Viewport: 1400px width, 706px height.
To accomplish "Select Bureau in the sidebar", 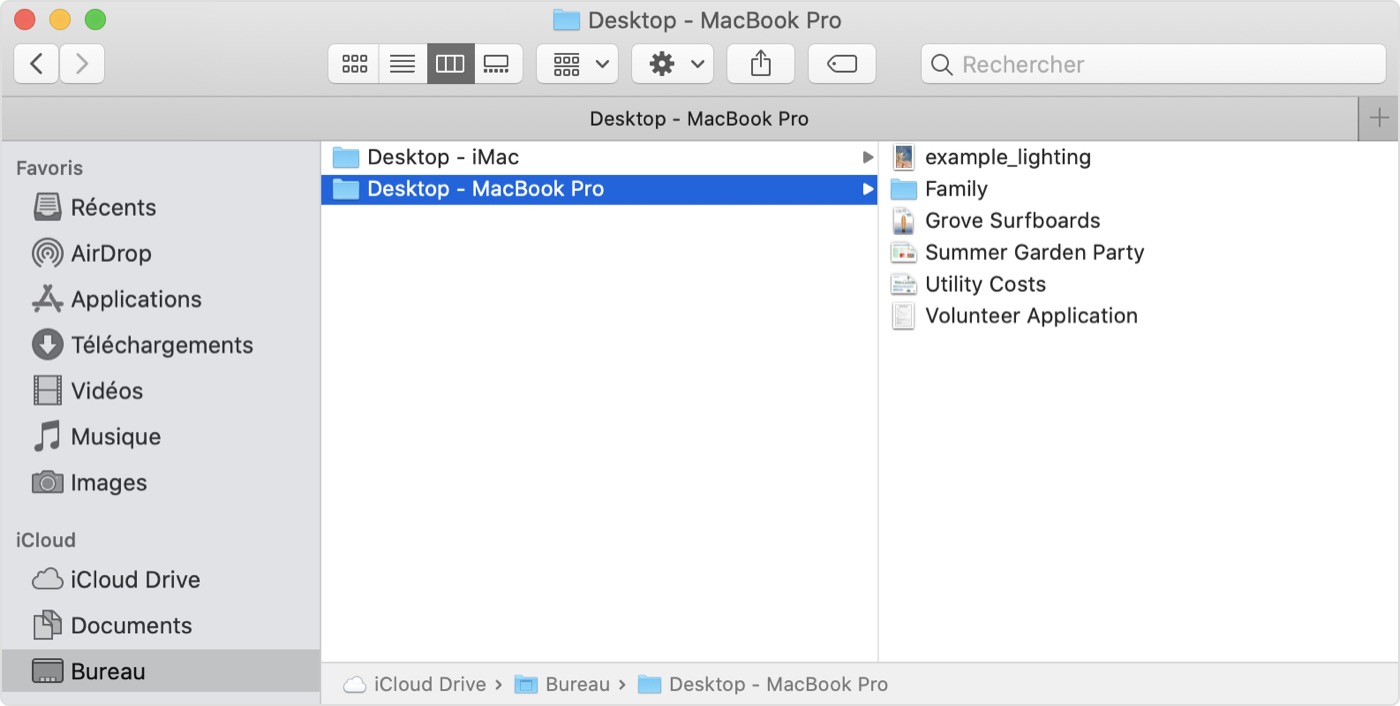I will tap(161, 671).
